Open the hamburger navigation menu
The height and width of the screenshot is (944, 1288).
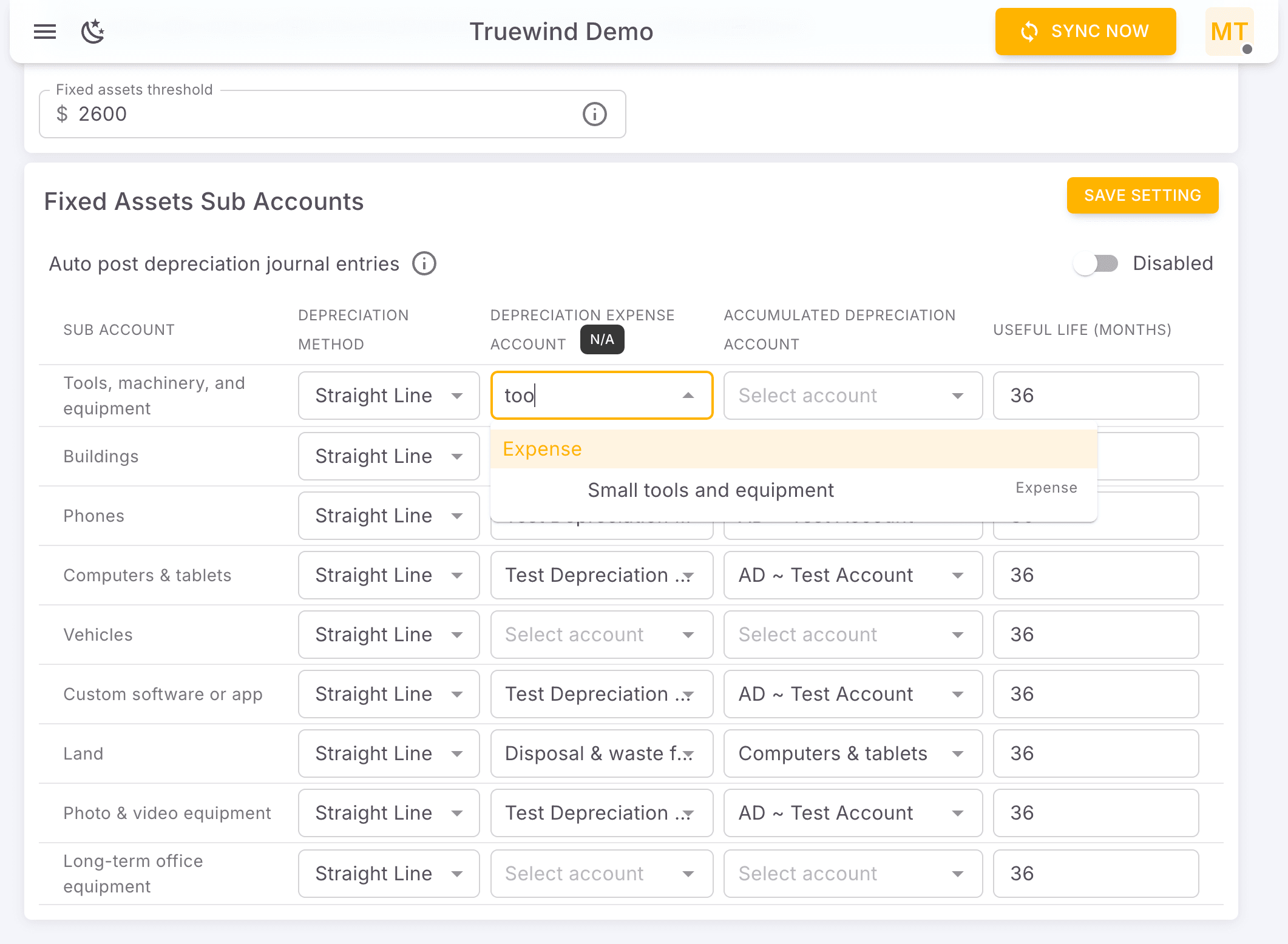(44, 32)
